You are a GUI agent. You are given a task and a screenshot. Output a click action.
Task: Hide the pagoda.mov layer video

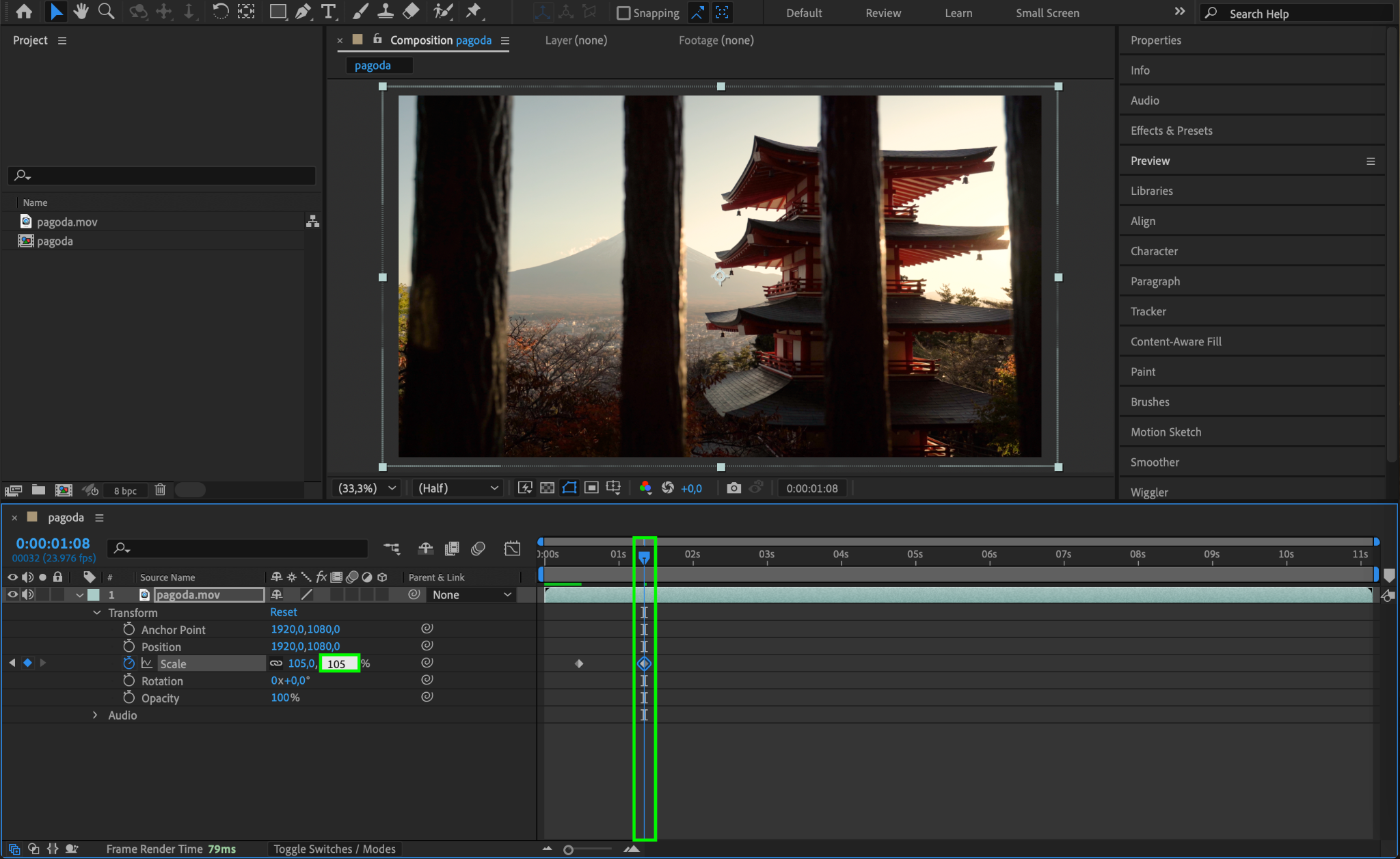12,594
